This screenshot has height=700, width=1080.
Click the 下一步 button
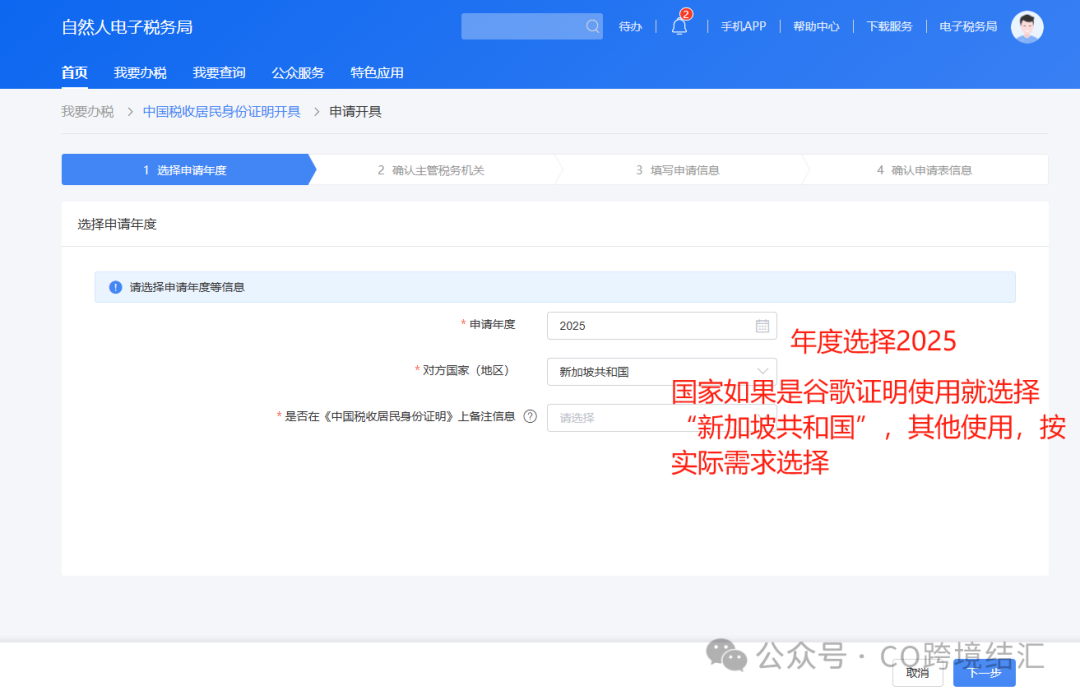point(983,674)
